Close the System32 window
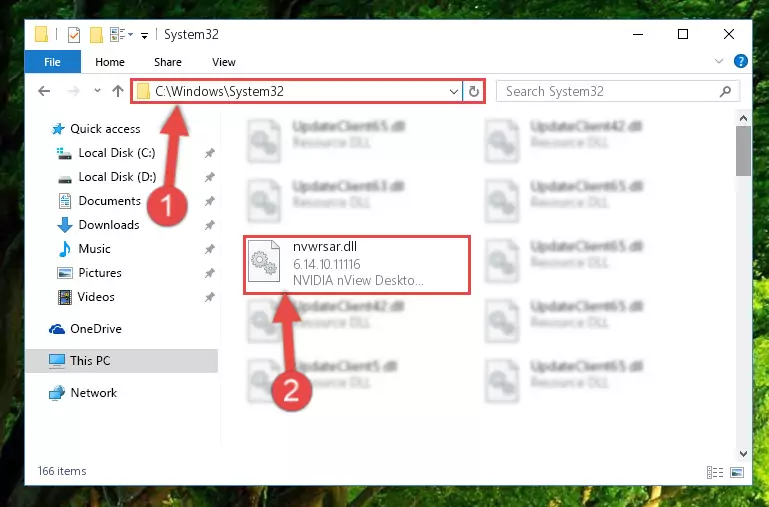 (729, 34)
